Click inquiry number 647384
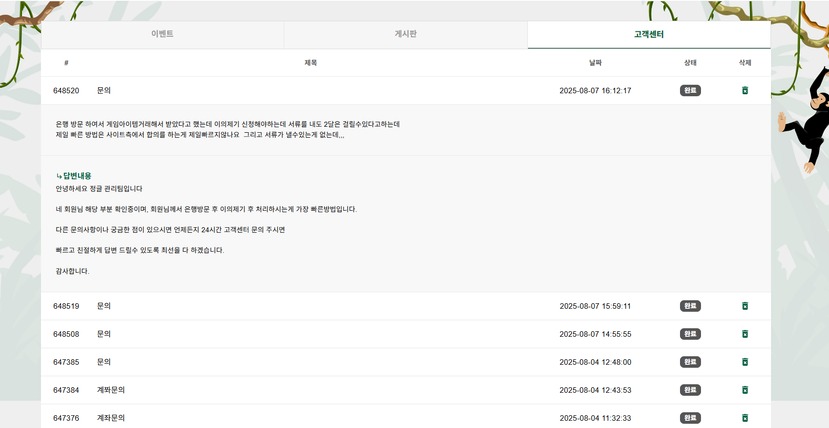This screenshot has height=428, width=829. pos(66,390)
